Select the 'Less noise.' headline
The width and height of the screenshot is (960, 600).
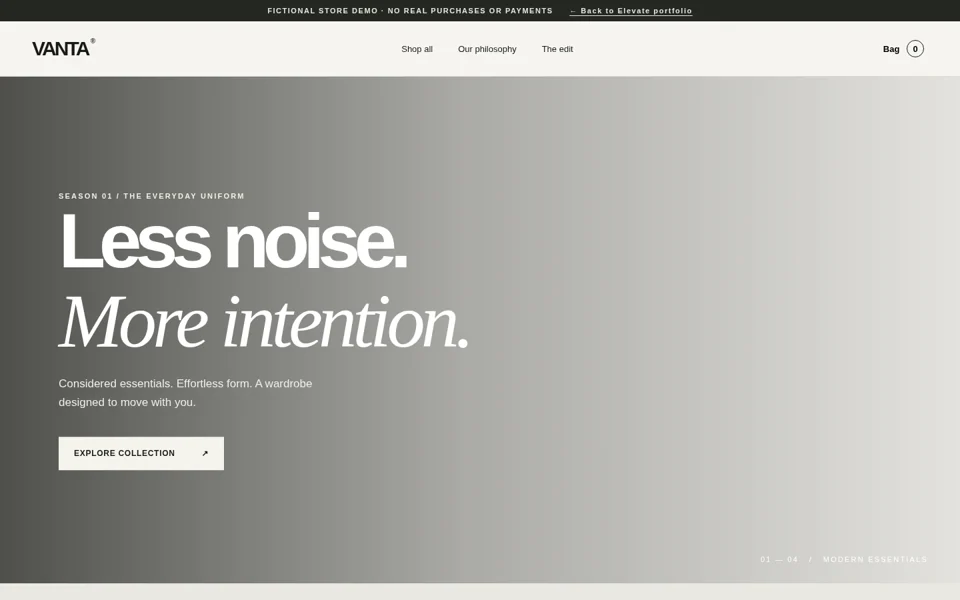[233, 241]
